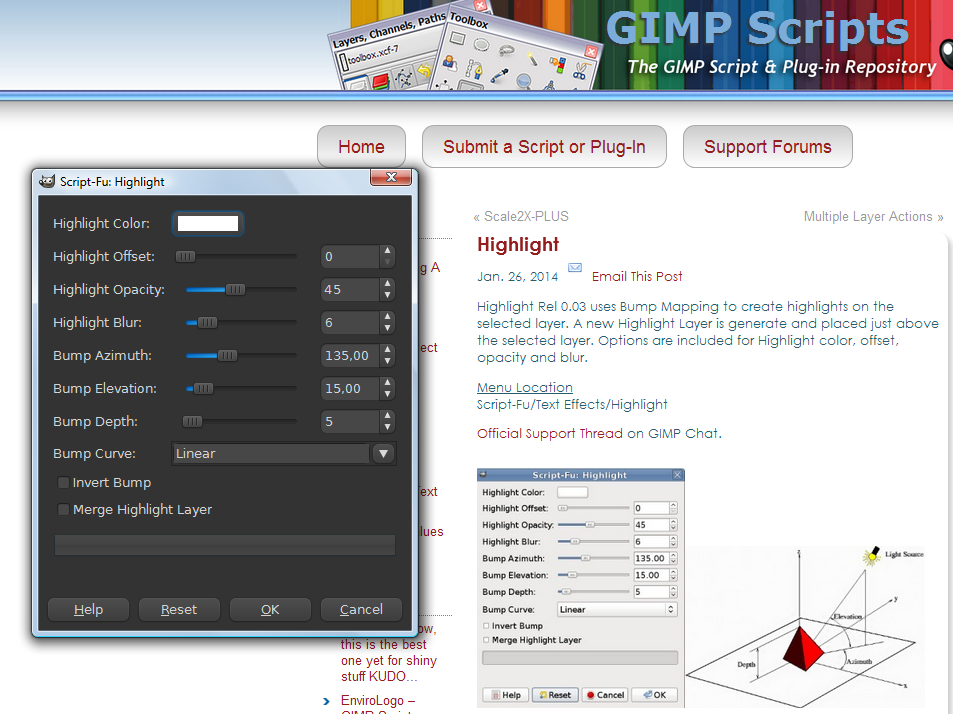Click the Highlight Blur slider handle

(x=207, y=322)
